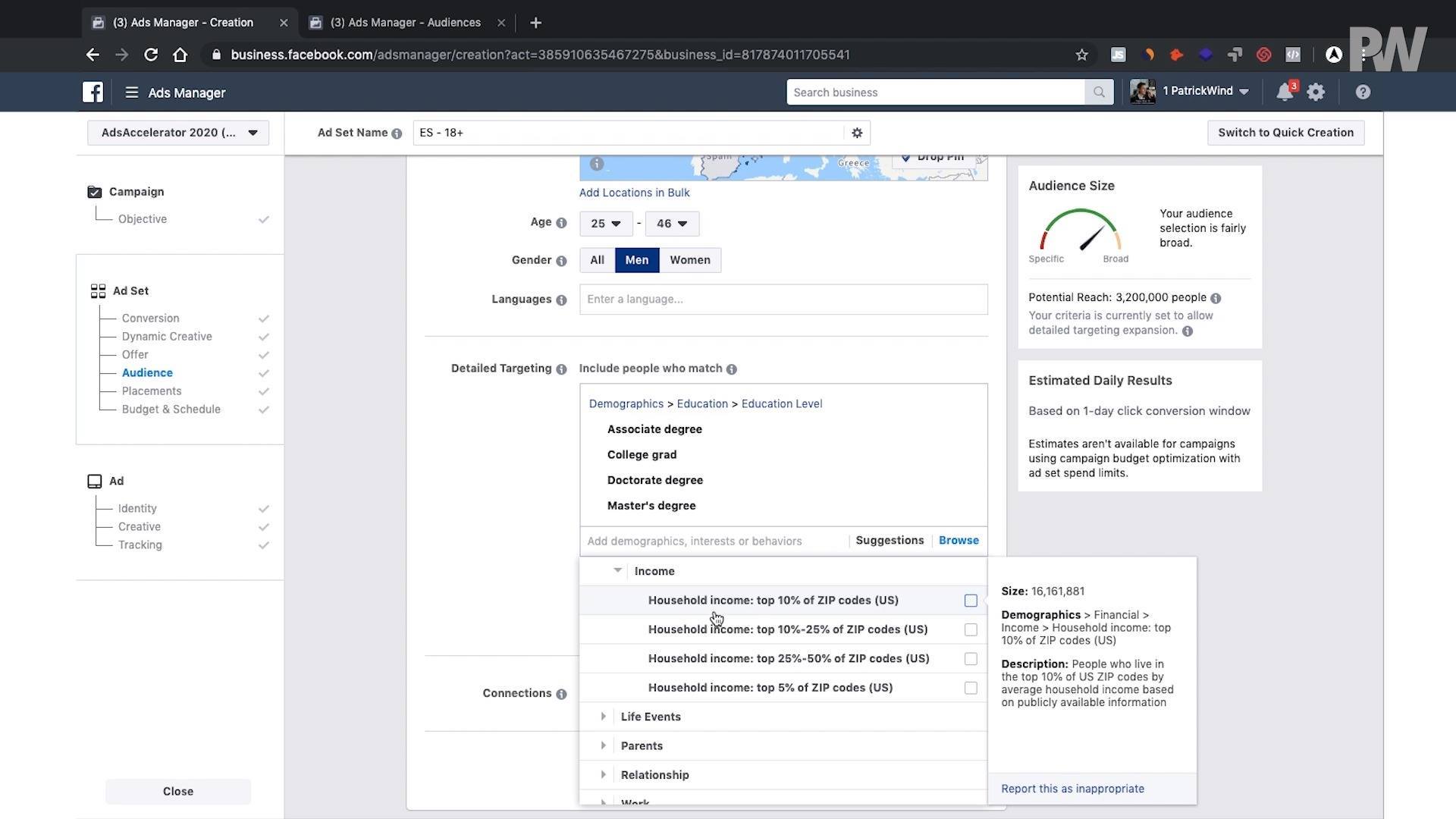
Task: Click the Demographics breadcrumb link
Action: point(626,404)
